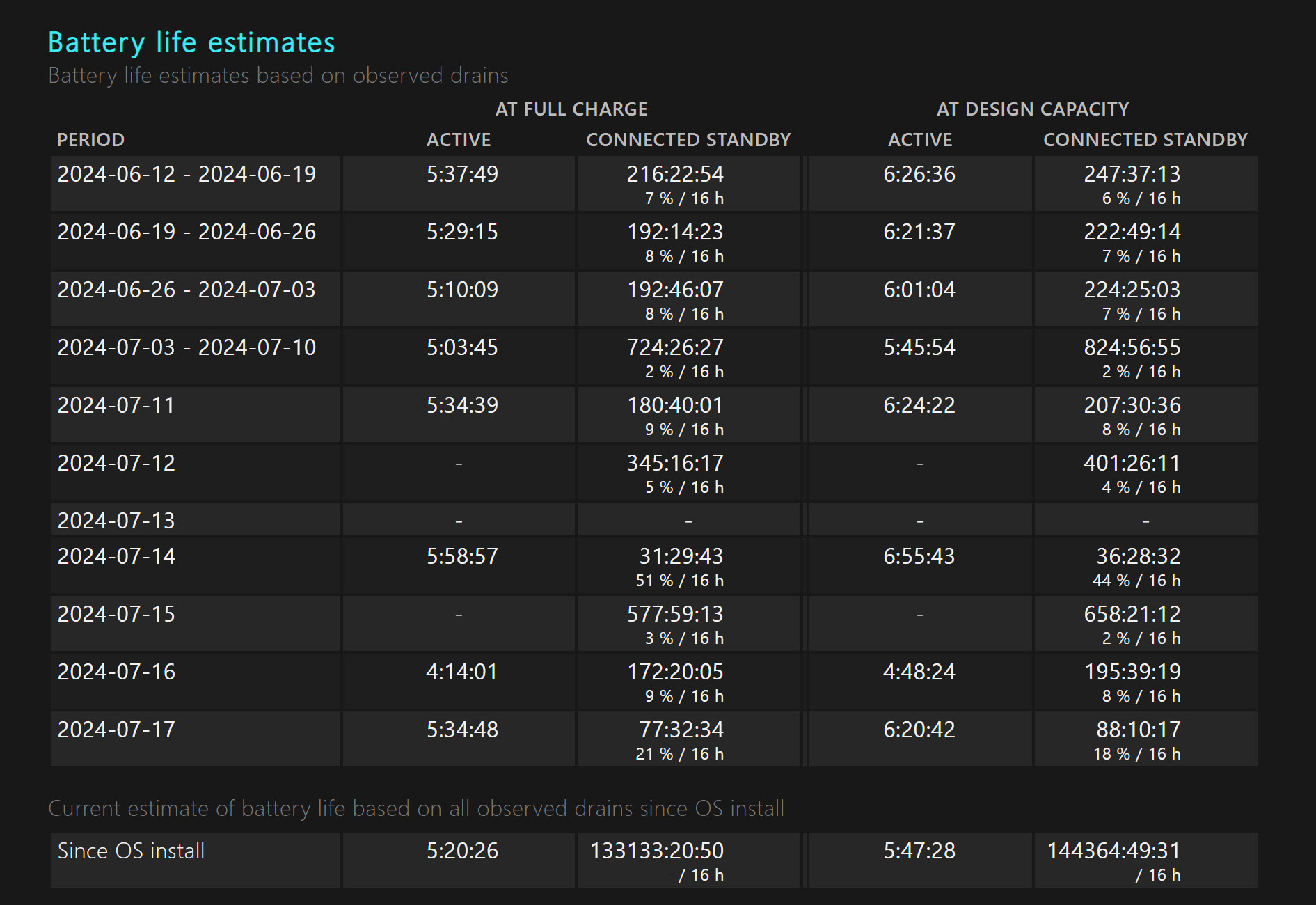Viewport: 1316px width, 905px height.
Task: Click the 4:14:01 active time value
Action: [x=462, y=672]
